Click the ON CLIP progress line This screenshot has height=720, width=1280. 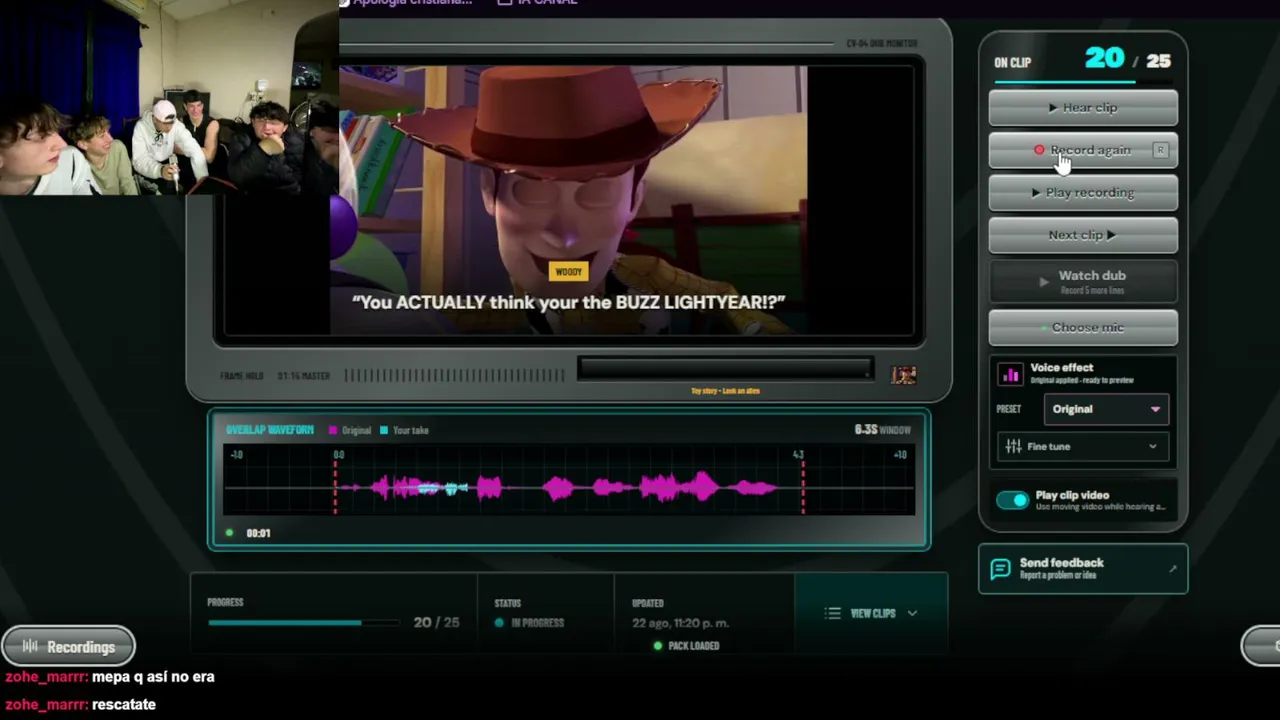[1083, 81]
